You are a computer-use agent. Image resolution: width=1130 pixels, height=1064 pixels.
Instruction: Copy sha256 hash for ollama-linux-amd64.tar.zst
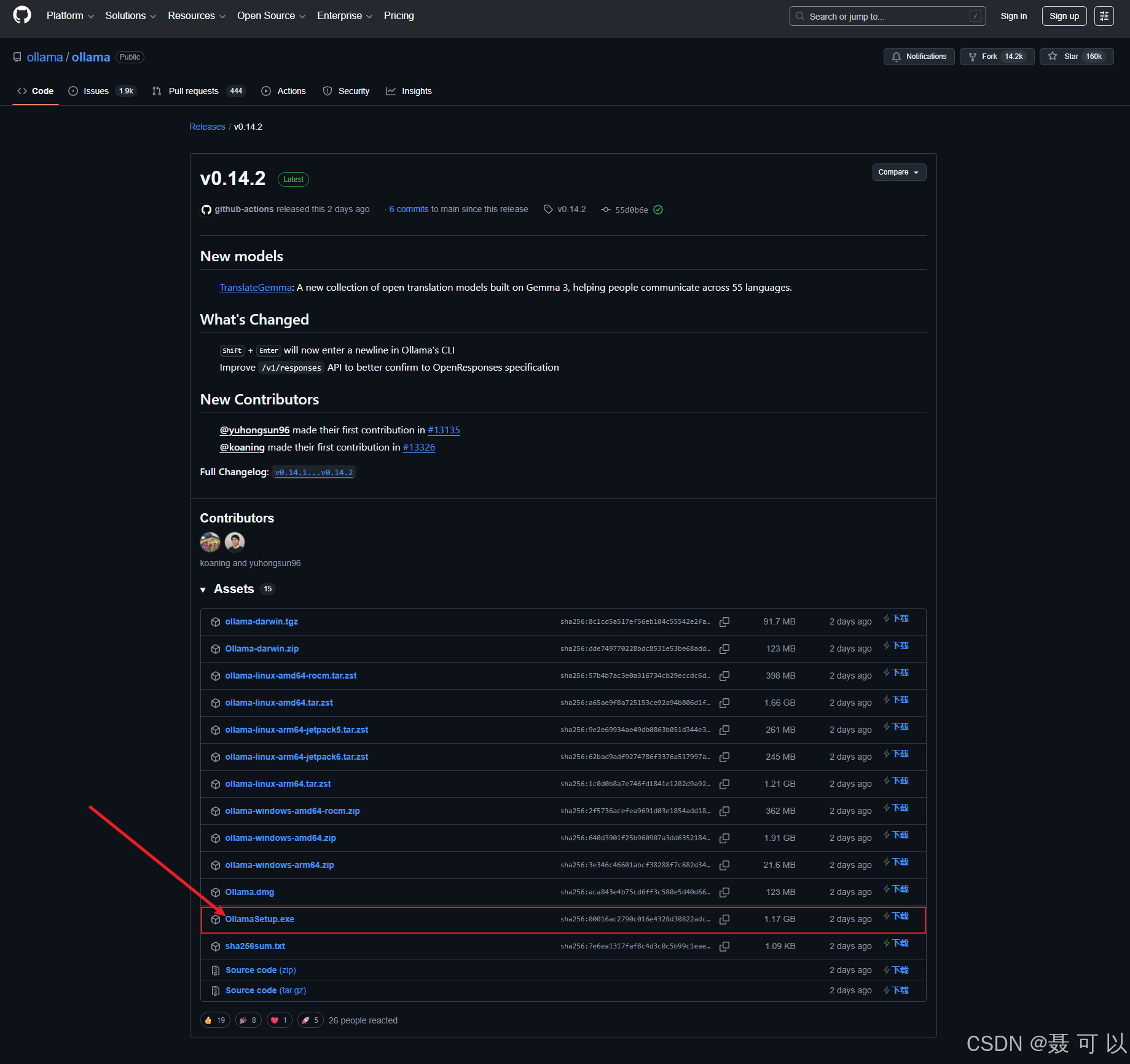[724, 703]
